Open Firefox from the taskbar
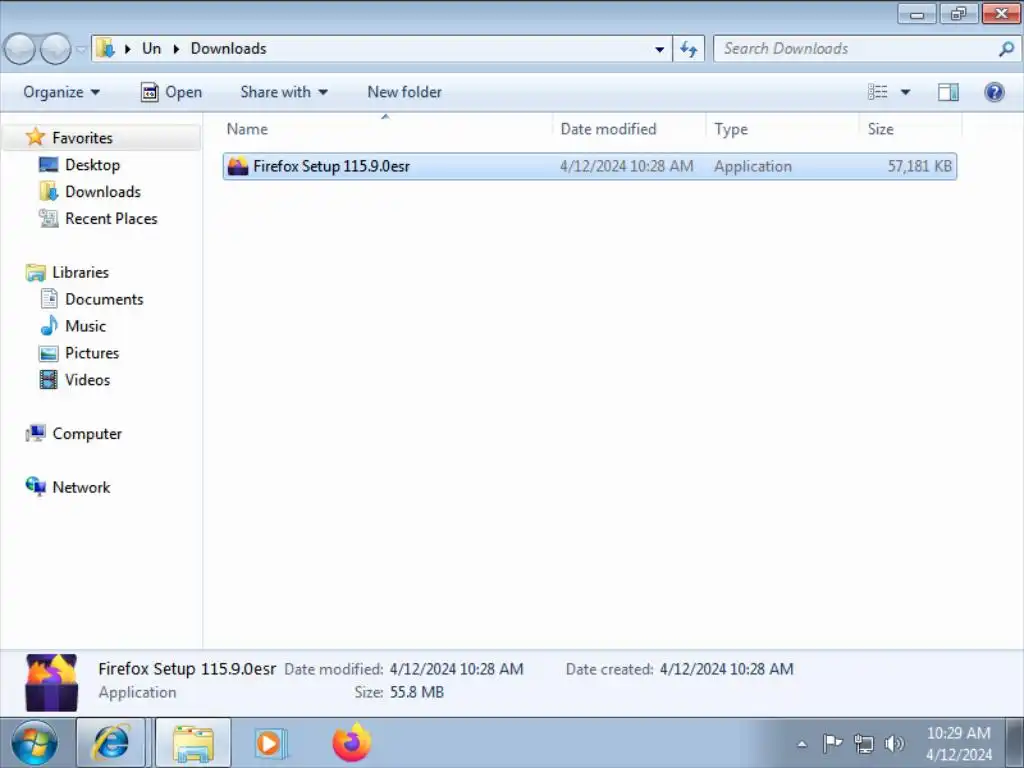 (352, 743)
